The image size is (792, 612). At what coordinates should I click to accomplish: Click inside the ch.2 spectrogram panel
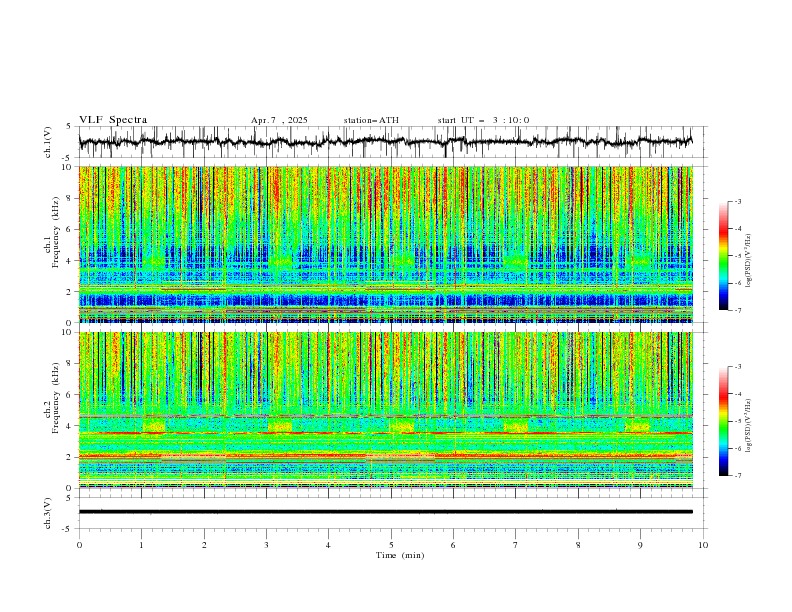click(x=385, y=410)
